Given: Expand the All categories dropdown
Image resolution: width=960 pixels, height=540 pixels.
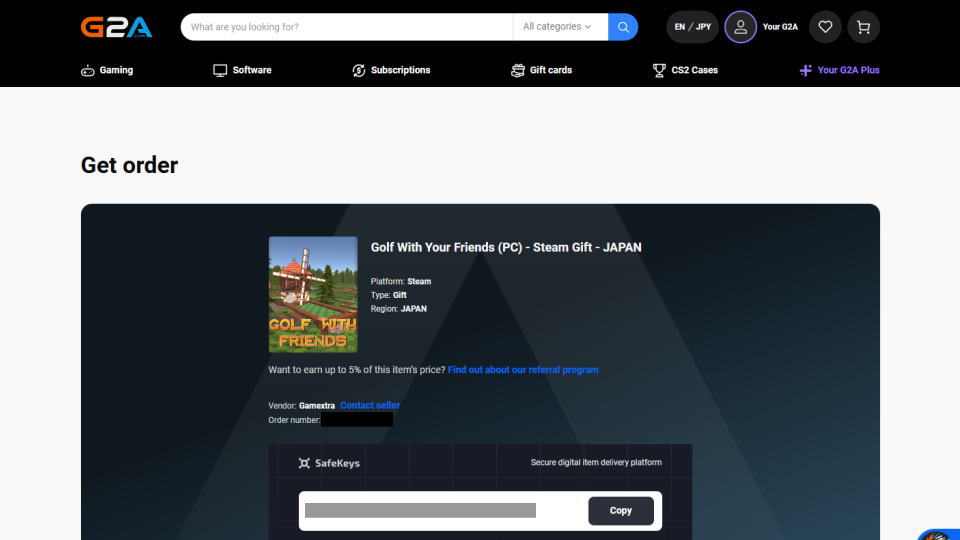Looking at the screenshot, I should click(557, 27).
